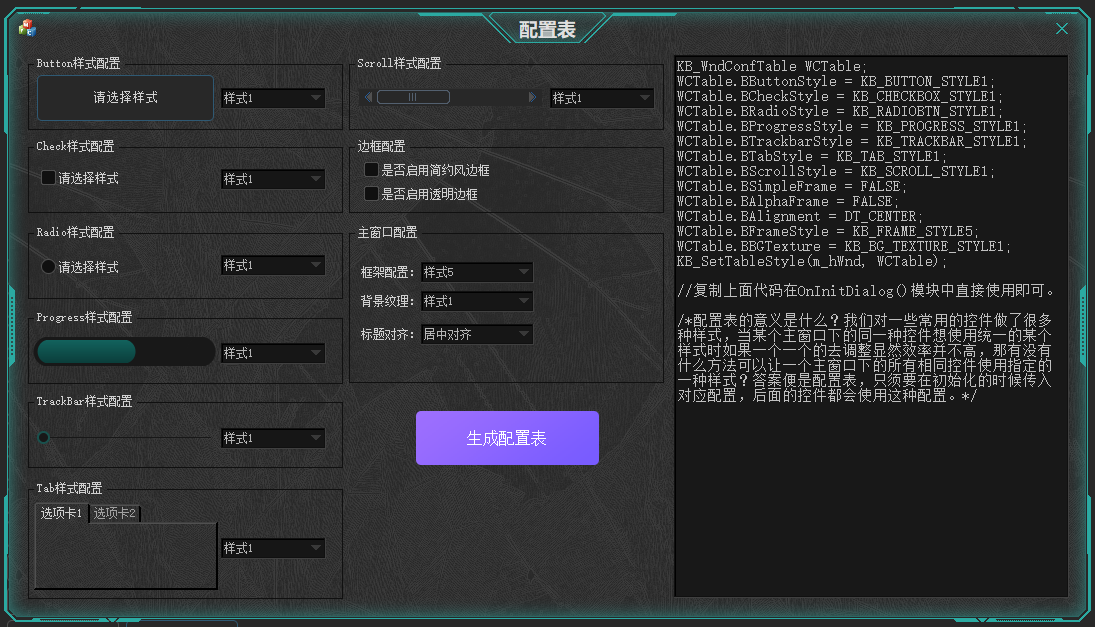Click the WCTable.BAlignment = DT_CENTER line
This screenshot has height=627, width=1095.
point(800,216)
